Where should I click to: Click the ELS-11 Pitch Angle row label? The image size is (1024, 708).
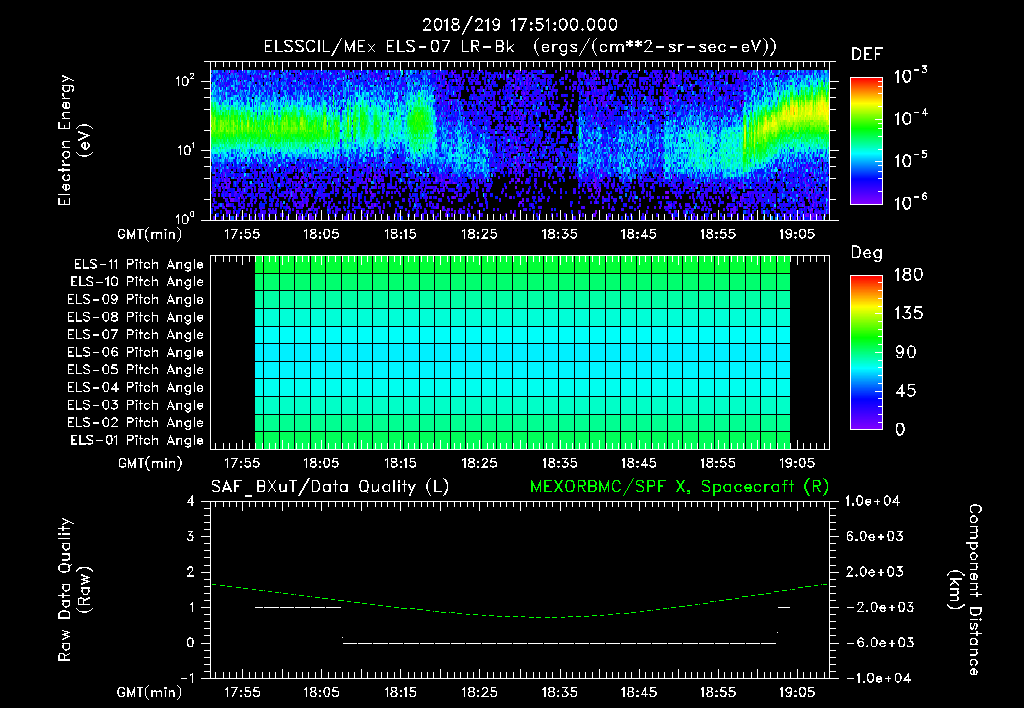pyautogui.click(x=138, y=265)
